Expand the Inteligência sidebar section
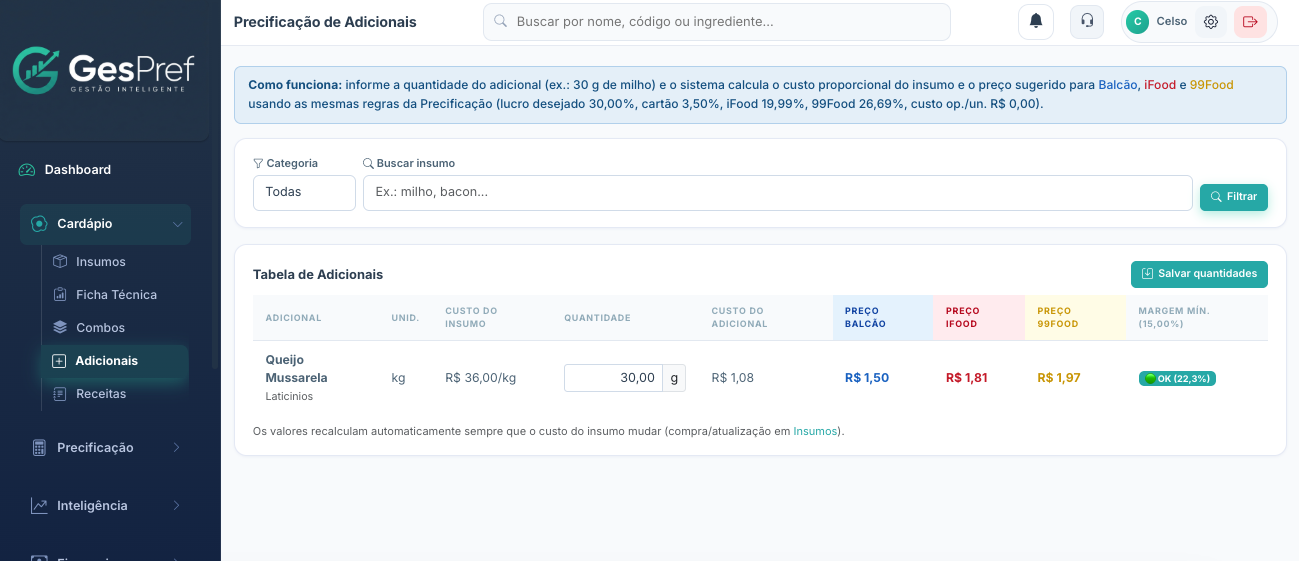Screen dimensions: 1299x561 pos(105,506)
